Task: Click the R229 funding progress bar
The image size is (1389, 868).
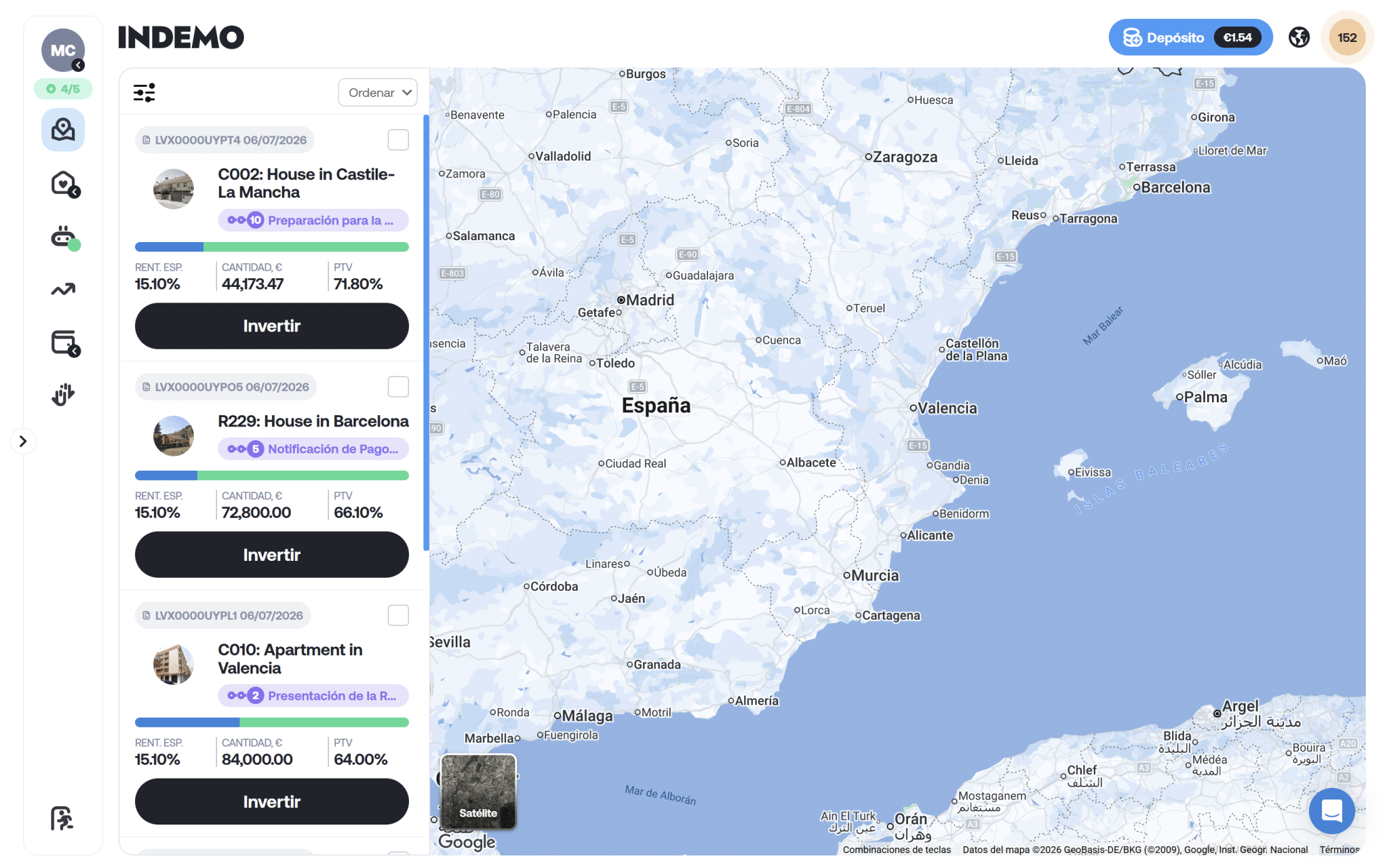Action: pyautogui.click(x=272, y=475)
